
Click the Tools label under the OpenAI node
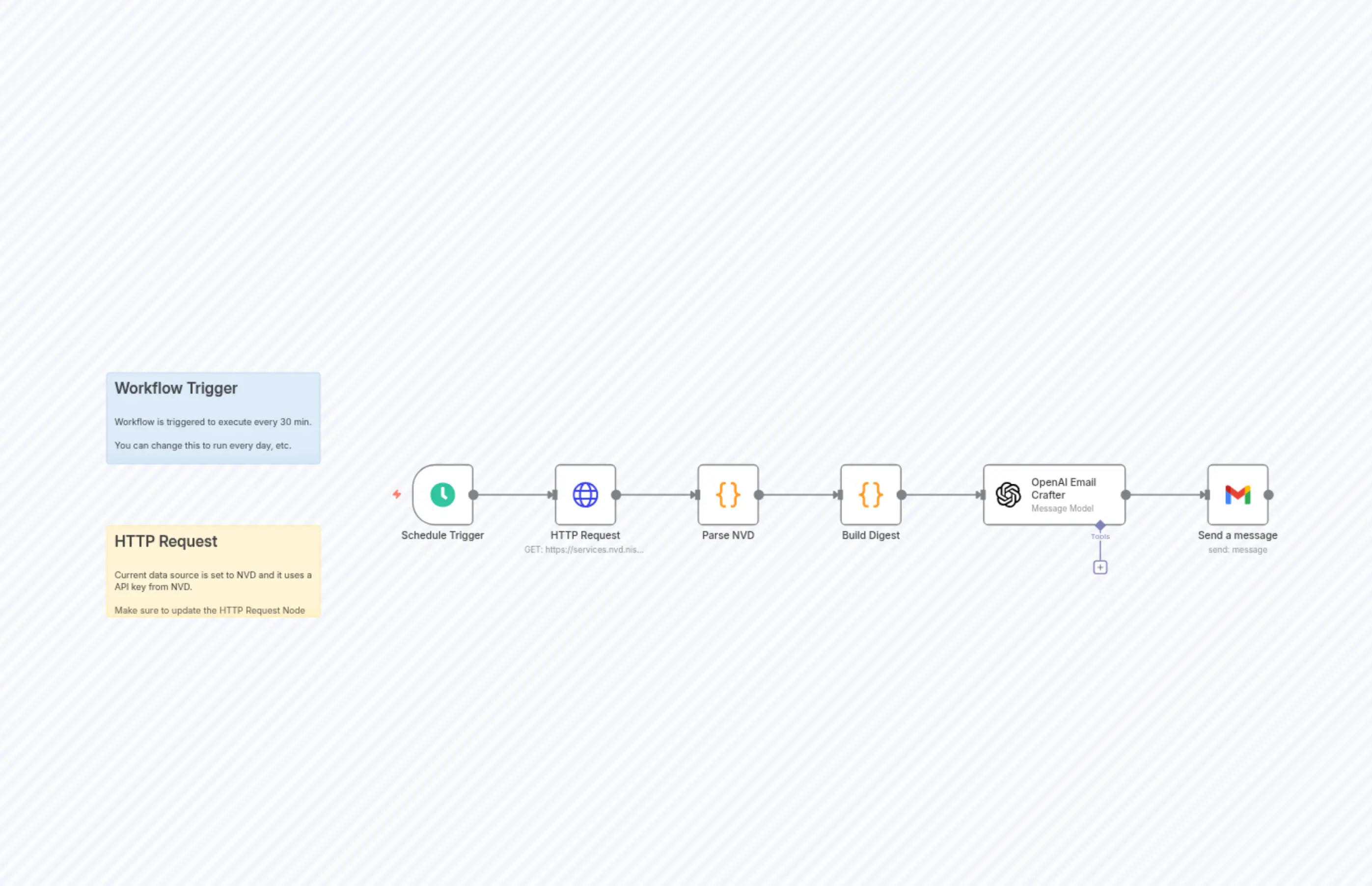1100,536
